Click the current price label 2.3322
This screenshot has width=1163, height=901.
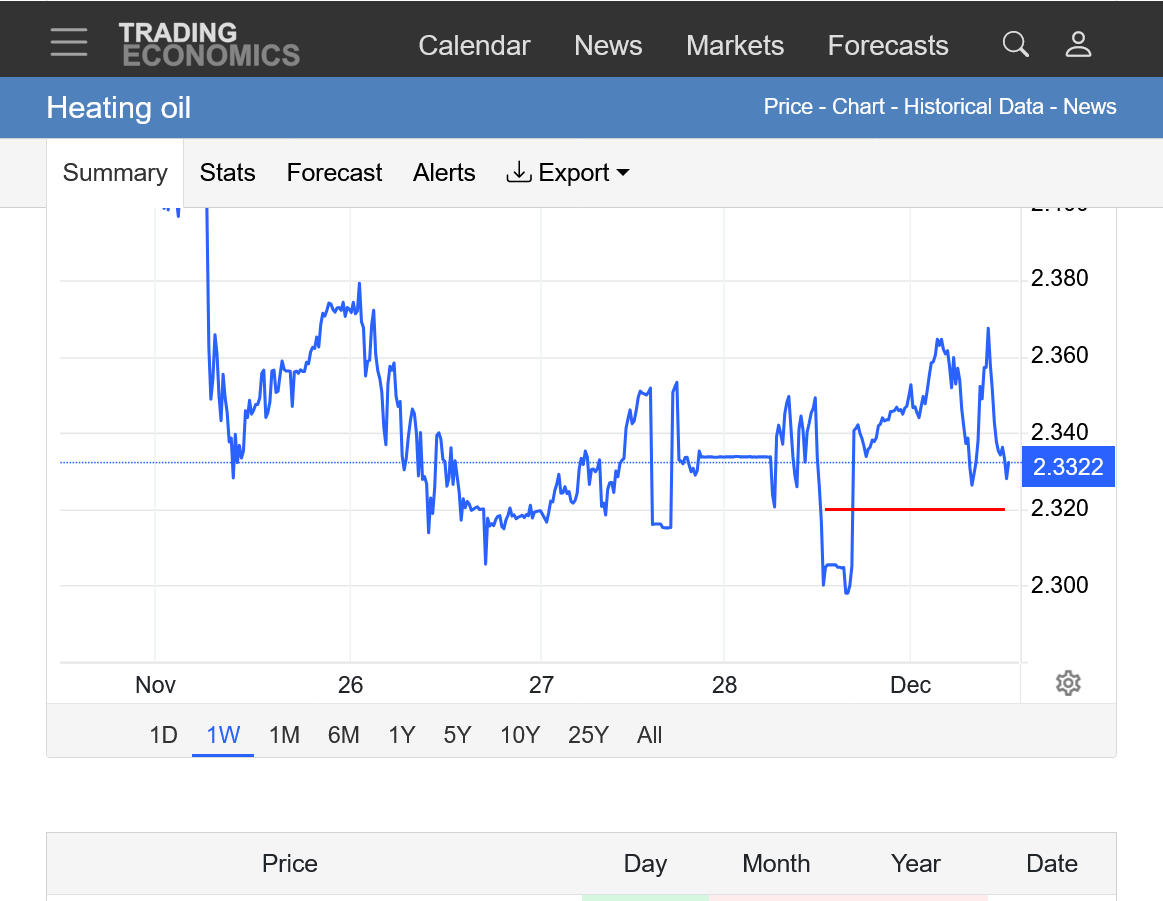tap(1067, 467)
